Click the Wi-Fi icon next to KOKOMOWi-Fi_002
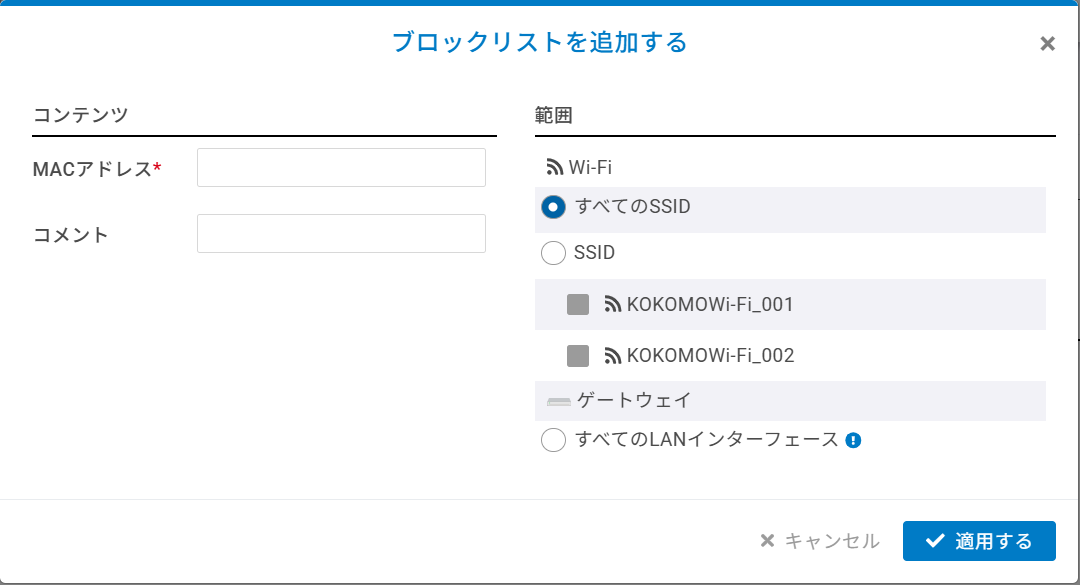The height and width of the screenshot is (585, 1080). (613, 355)
